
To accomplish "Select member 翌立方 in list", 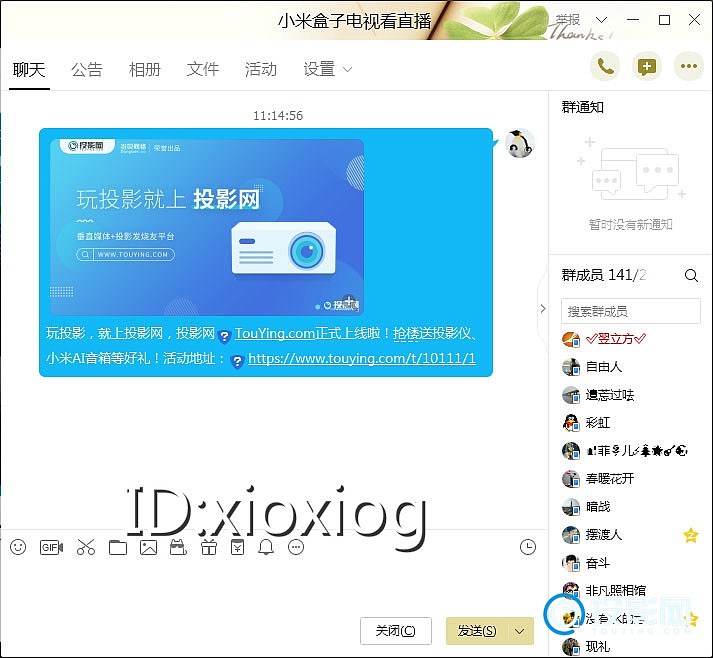I will 630,339.
